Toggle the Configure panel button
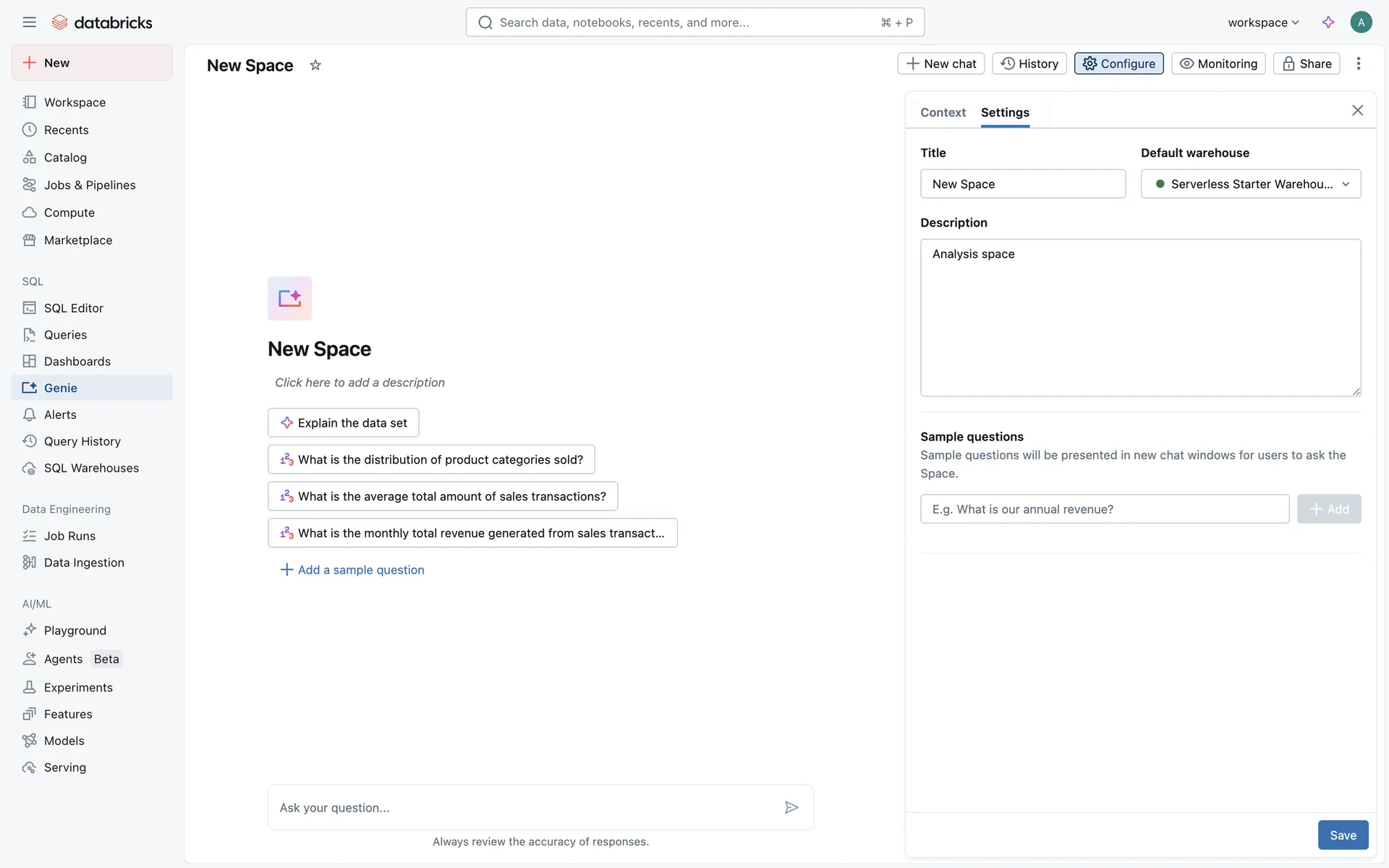Image resolution: width=1389 pixels, height=868 pixels. [x=1118, y=64]
